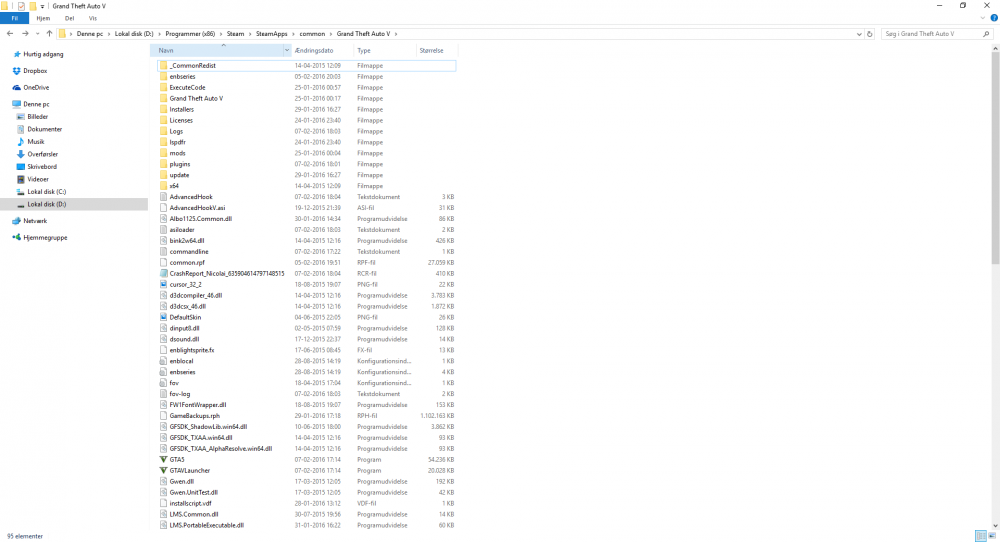This screenshot has height=542, width=1000.
Task: Open the Fil ribbon tab
Action: point(14,18)
